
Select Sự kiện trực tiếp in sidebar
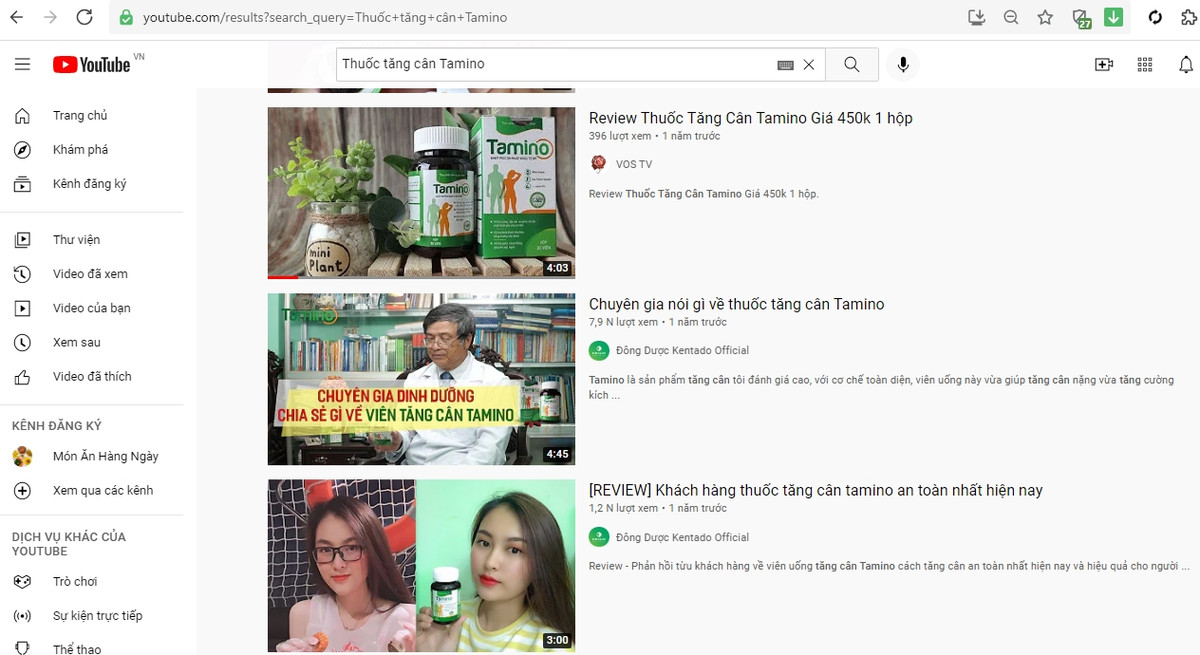coord(97,615)
